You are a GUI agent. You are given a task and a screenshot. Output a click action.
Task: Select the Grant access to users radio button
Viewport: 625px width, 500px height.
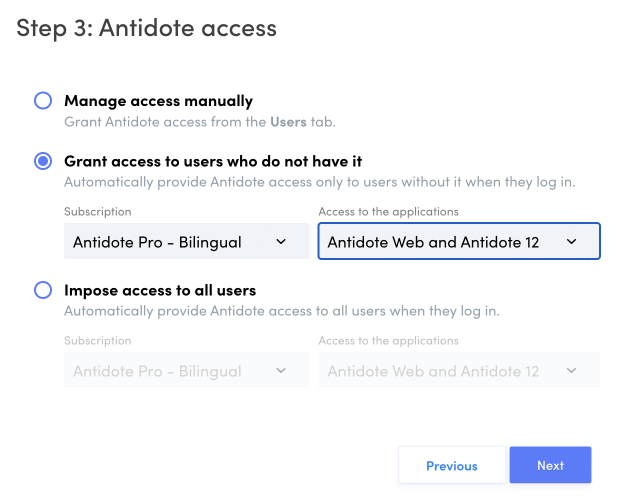43,161
